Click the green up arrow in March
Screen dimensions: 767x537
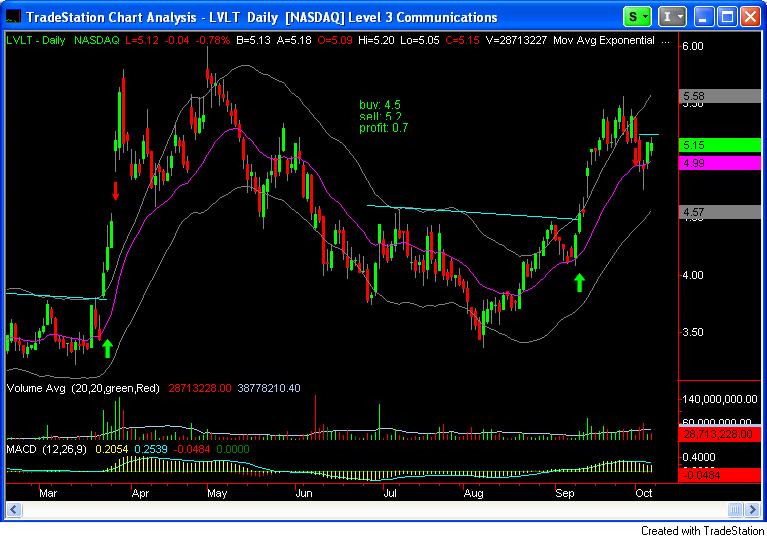[108, 349]
